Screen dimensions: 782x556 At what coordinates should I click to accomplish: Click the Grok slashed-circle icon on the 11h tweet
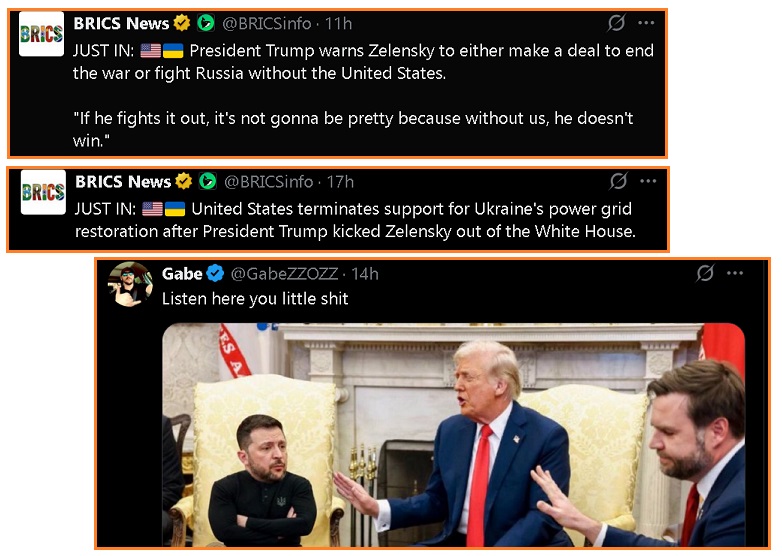[x=616, y=22]
